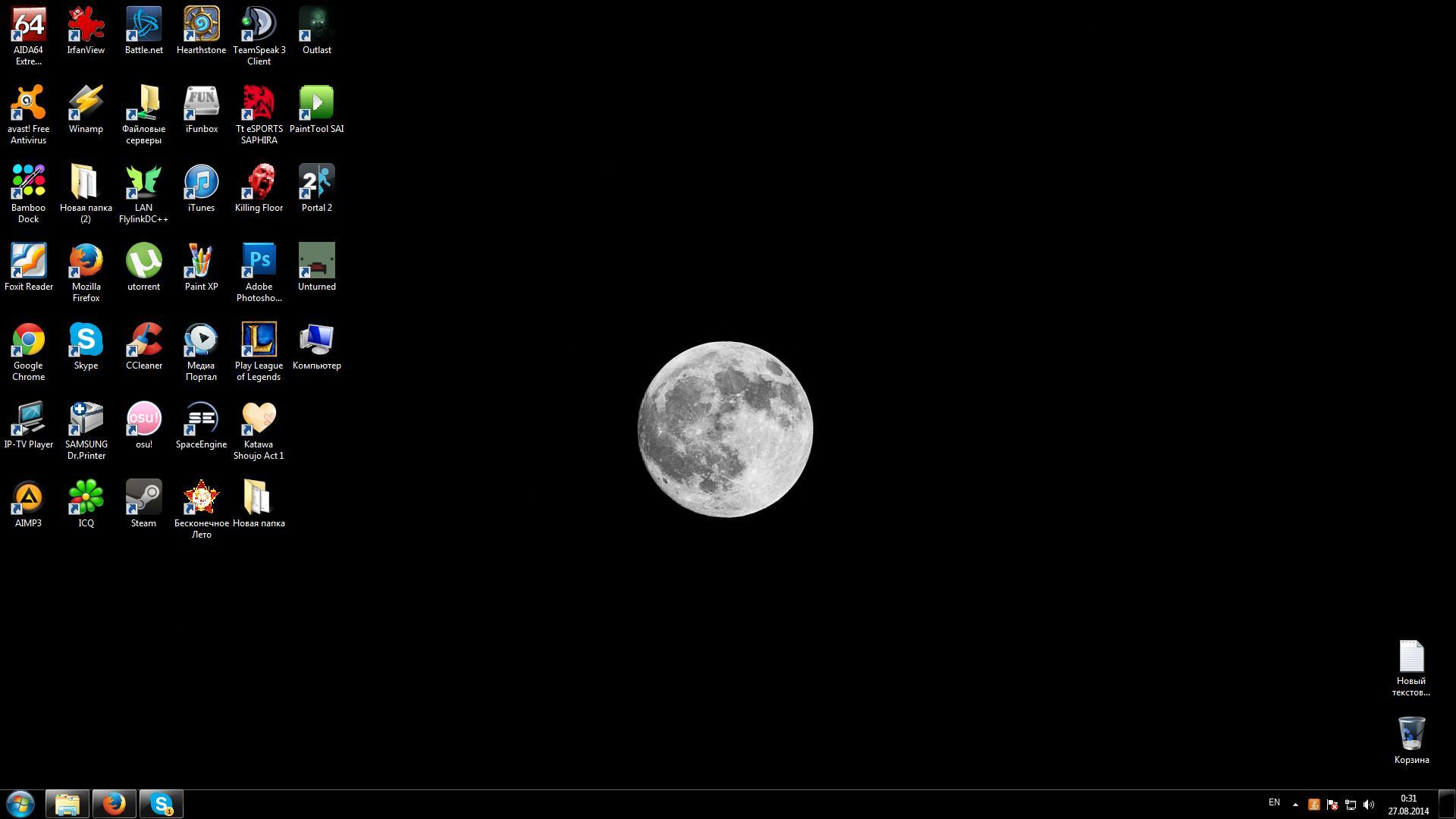Click the Корзина recycle bin icon
The height and width of the screenshot is (819, 1456).
pyautogui.click(x=1411, y=734)
